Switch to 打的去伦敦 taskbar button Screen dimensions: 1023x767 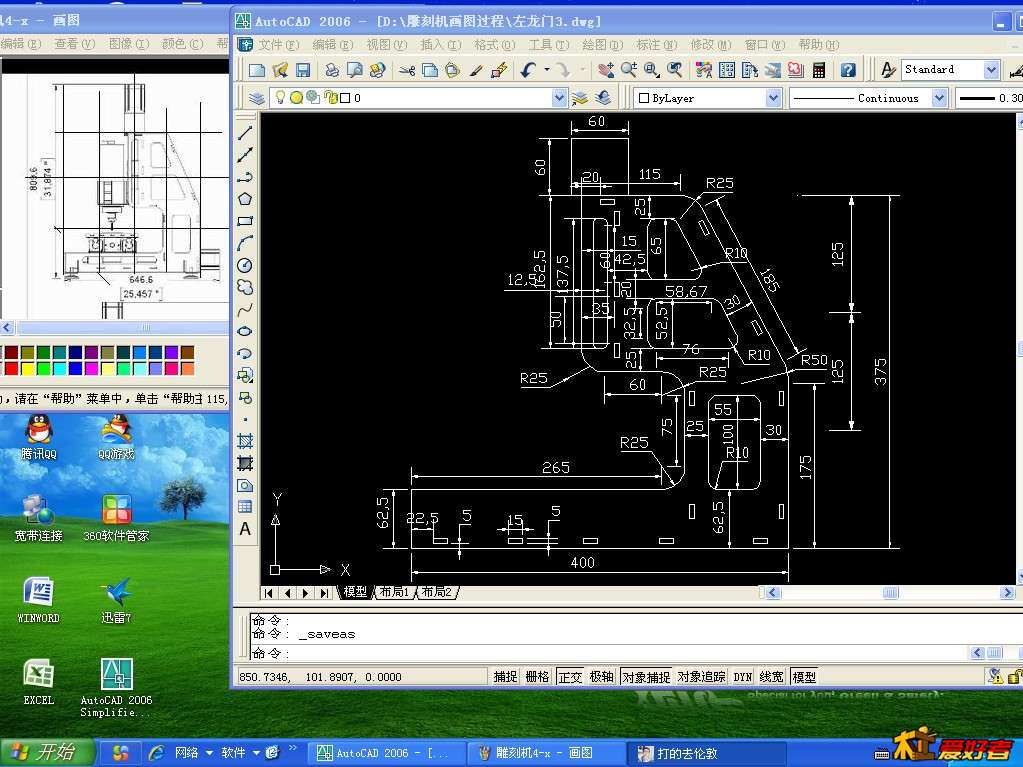click(707, 753)
